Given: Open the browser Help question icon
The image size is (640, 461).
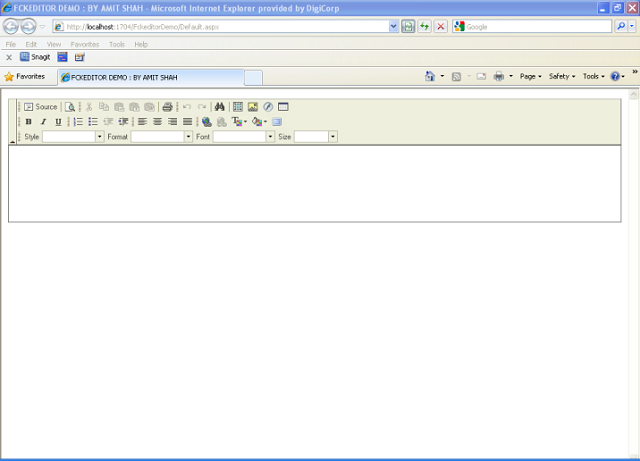Looking at the screenshot, I should (x=615, y=76).
